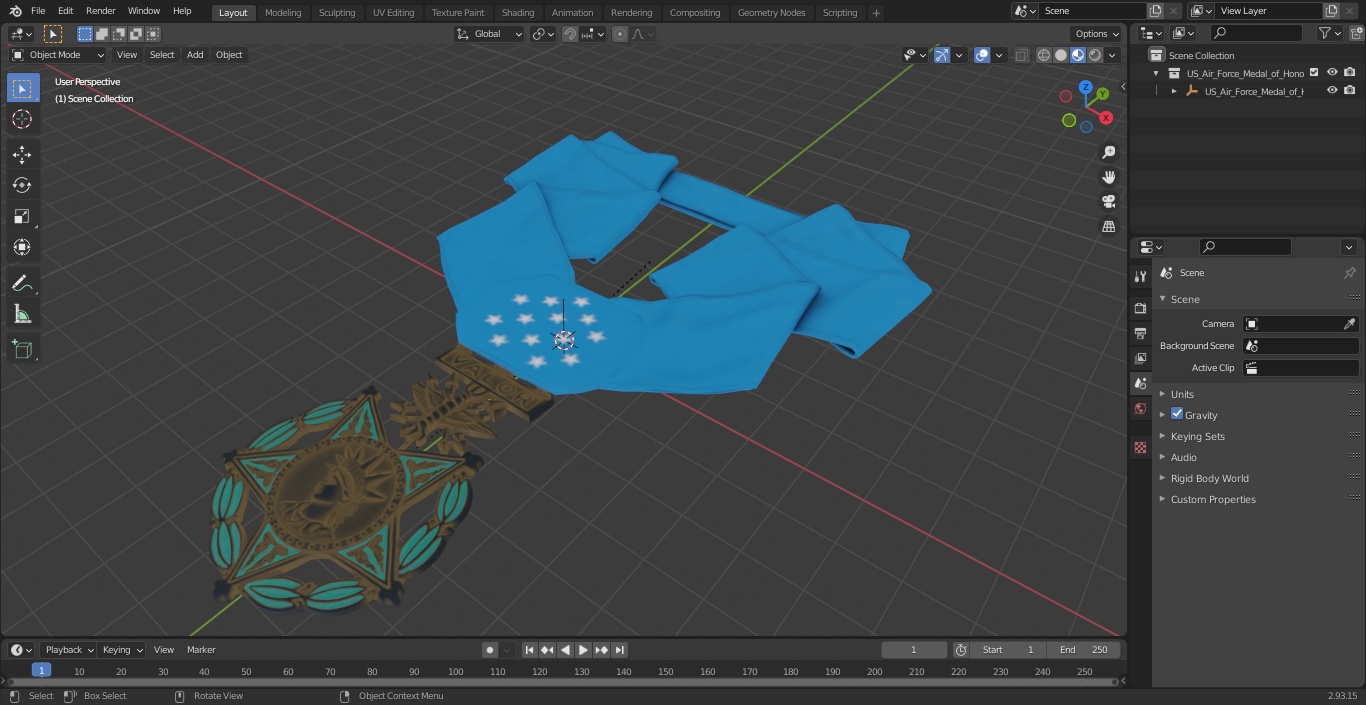Jump to the end frame
Image resolution: width=1366 pixels, height=705 pixels.
(x=620, y=650)
